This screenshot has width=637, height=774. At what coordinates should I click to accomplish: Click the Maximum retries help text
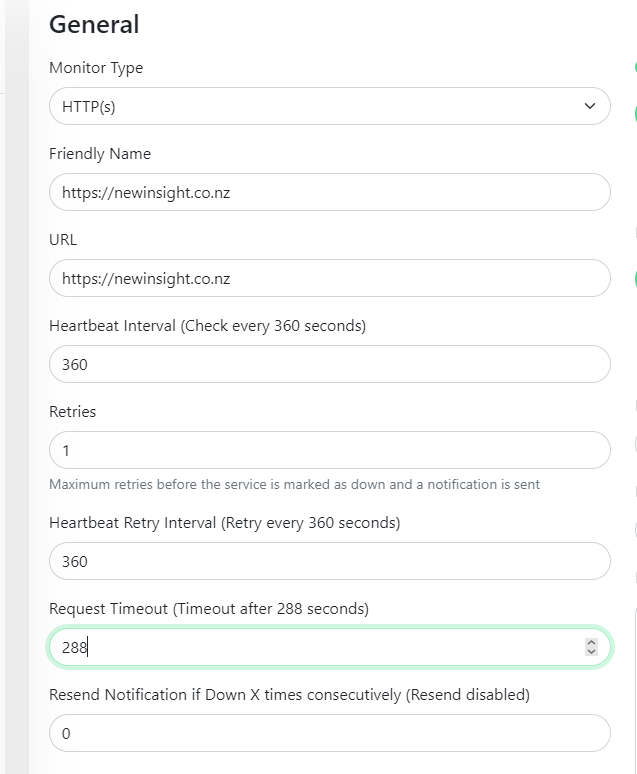click(294, 484)
